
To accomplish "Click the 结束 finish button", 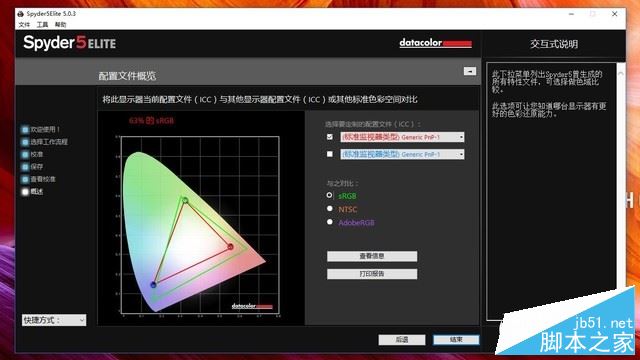I will pyautogui.click(x=456, y=340).
